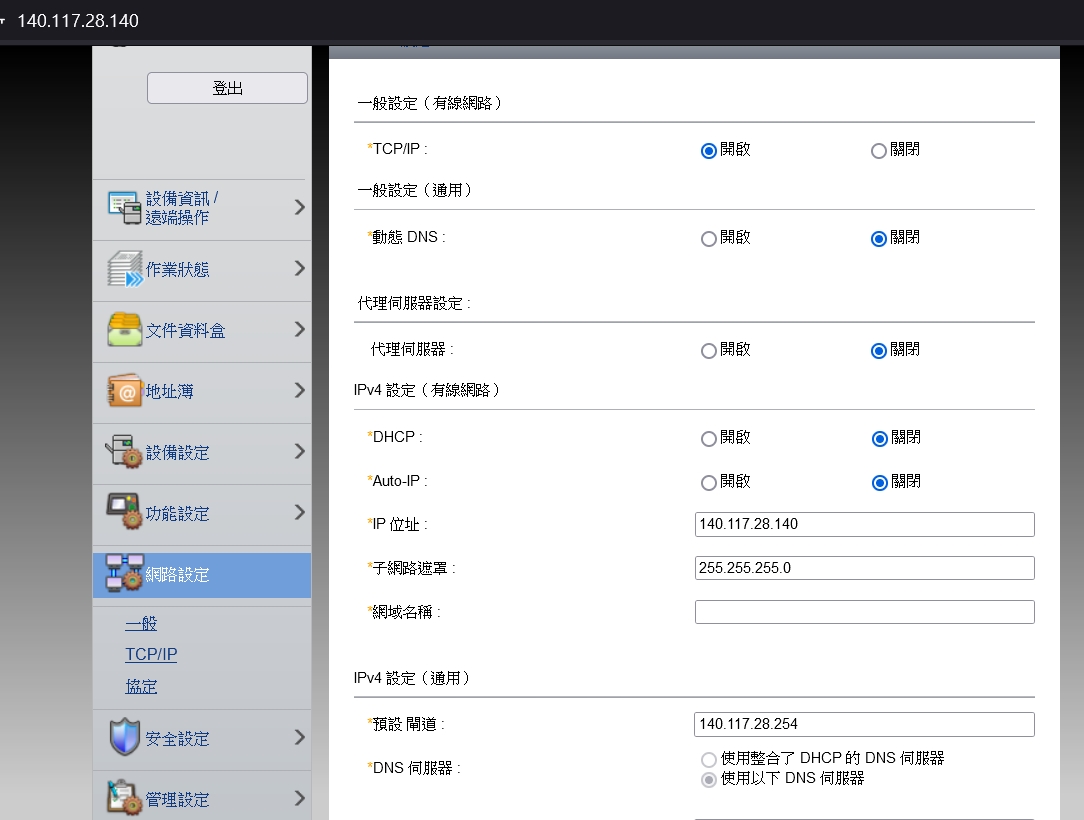Click the 功能設定 function settings icon
This screenshot has width=1084, height=820.
pyautogui.click(x=124, y=512)
